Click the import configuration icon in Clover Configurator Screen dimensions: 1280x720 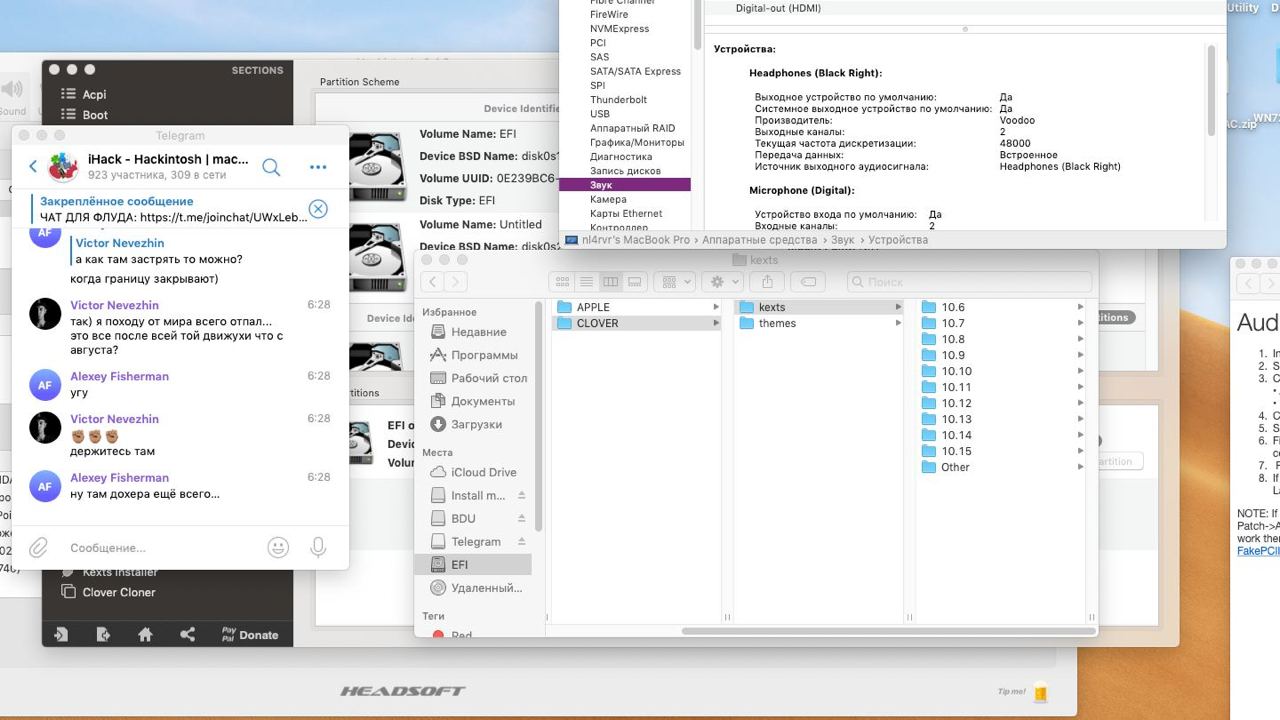[61, 634]
